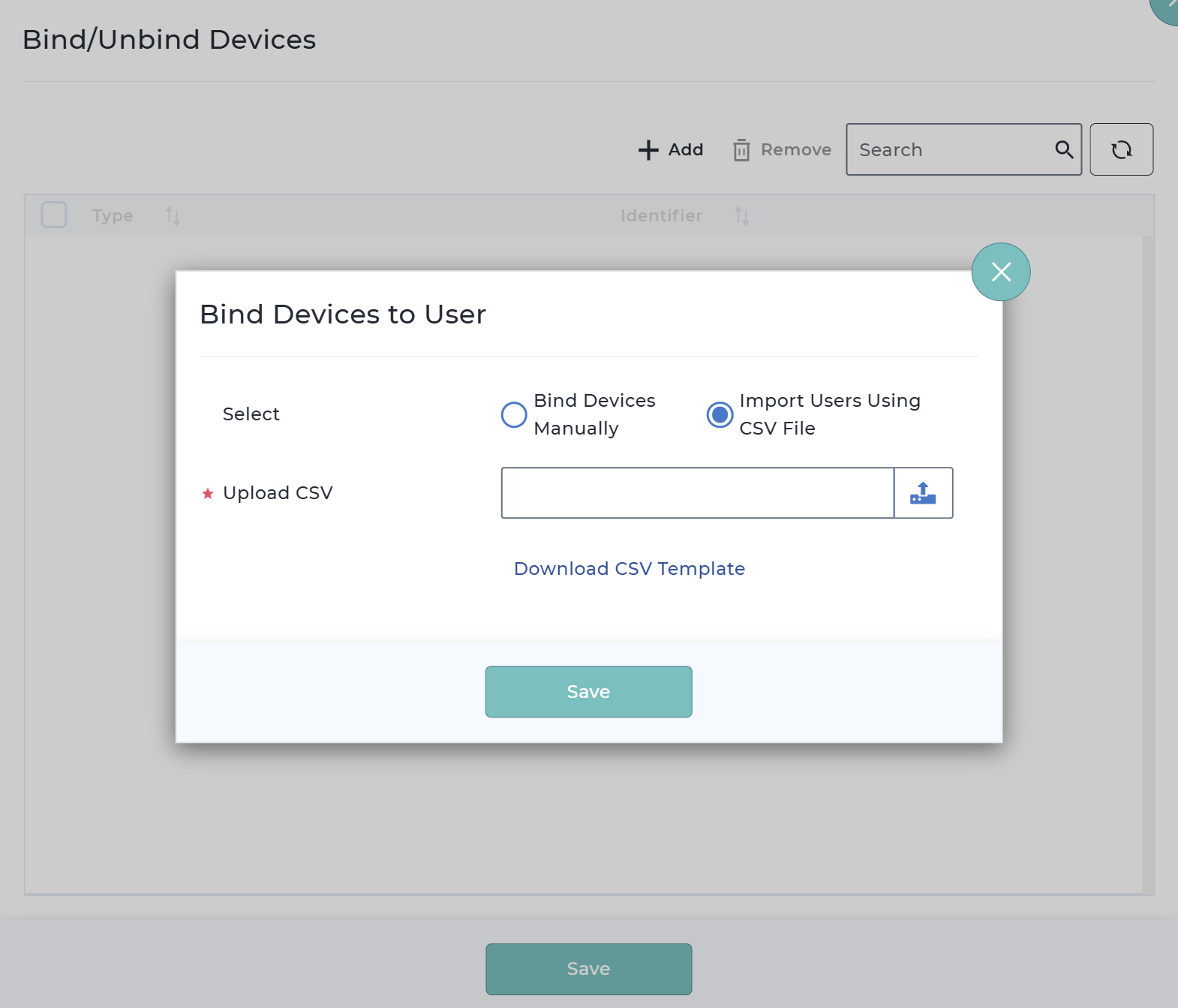Click the page-level Save button at bottom
This screenshot has width=1178, height=1008.
point(588,969)
